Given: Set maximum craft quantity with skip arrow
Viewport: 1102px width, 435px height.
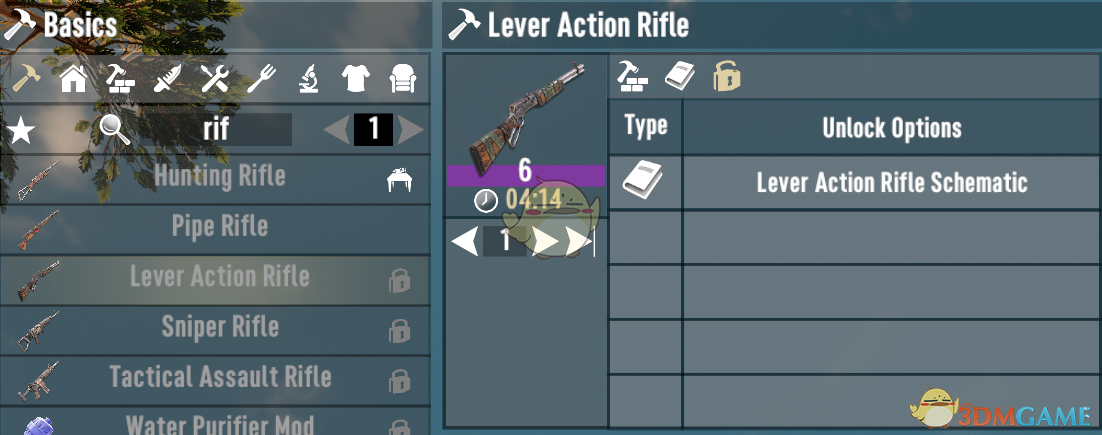Looking at the screenshot, I should click(580, 241).
